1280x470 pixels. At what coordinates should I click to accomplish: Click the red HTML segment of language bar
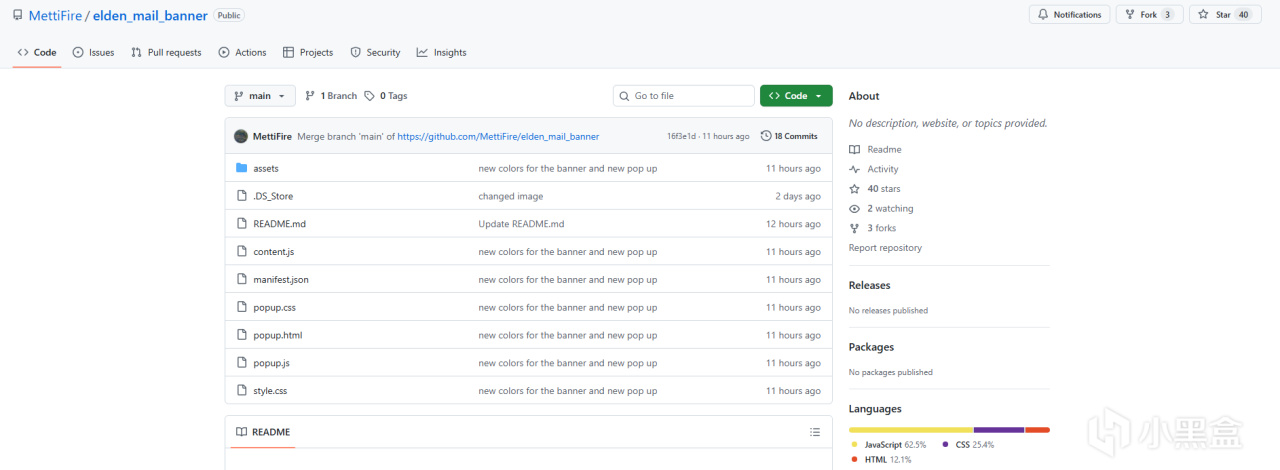pyautogui.click(x=1037, y=430)
